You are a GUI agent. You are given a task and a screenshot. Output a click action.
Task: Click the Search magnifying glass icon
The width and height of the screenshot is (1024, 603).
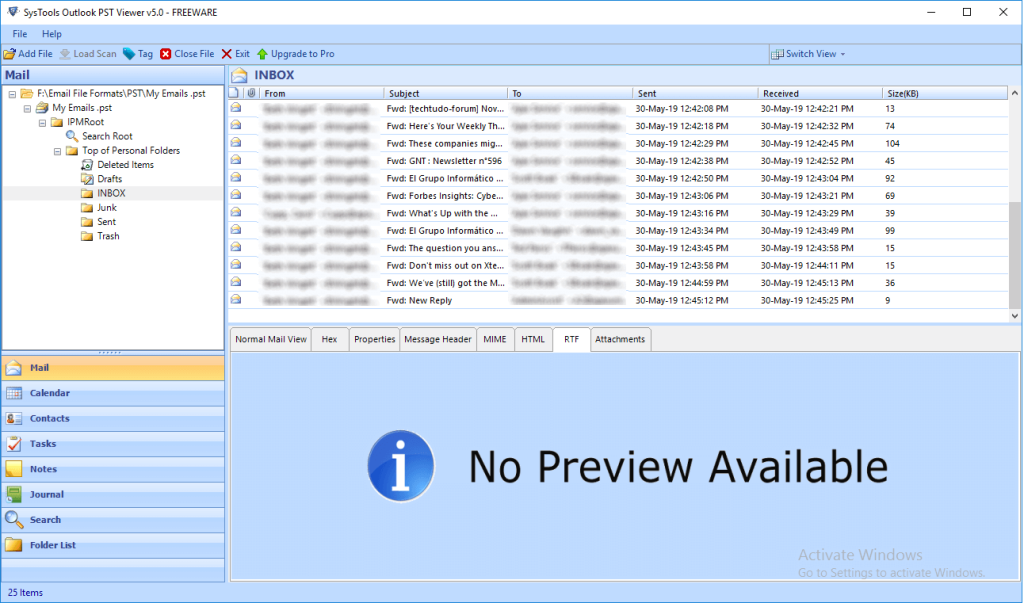14,520
